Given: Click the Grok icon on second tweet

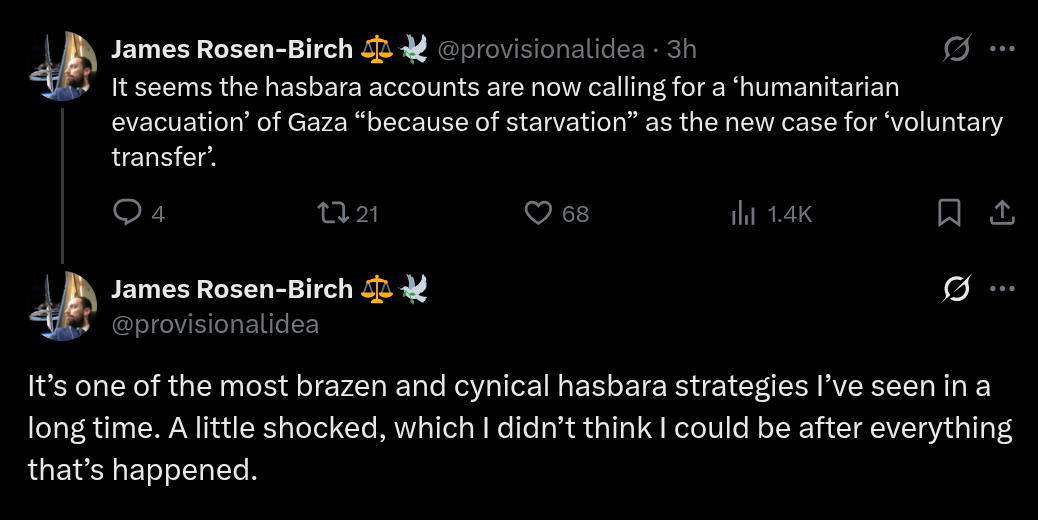Looking at the screenshot, I should (957, 289).
